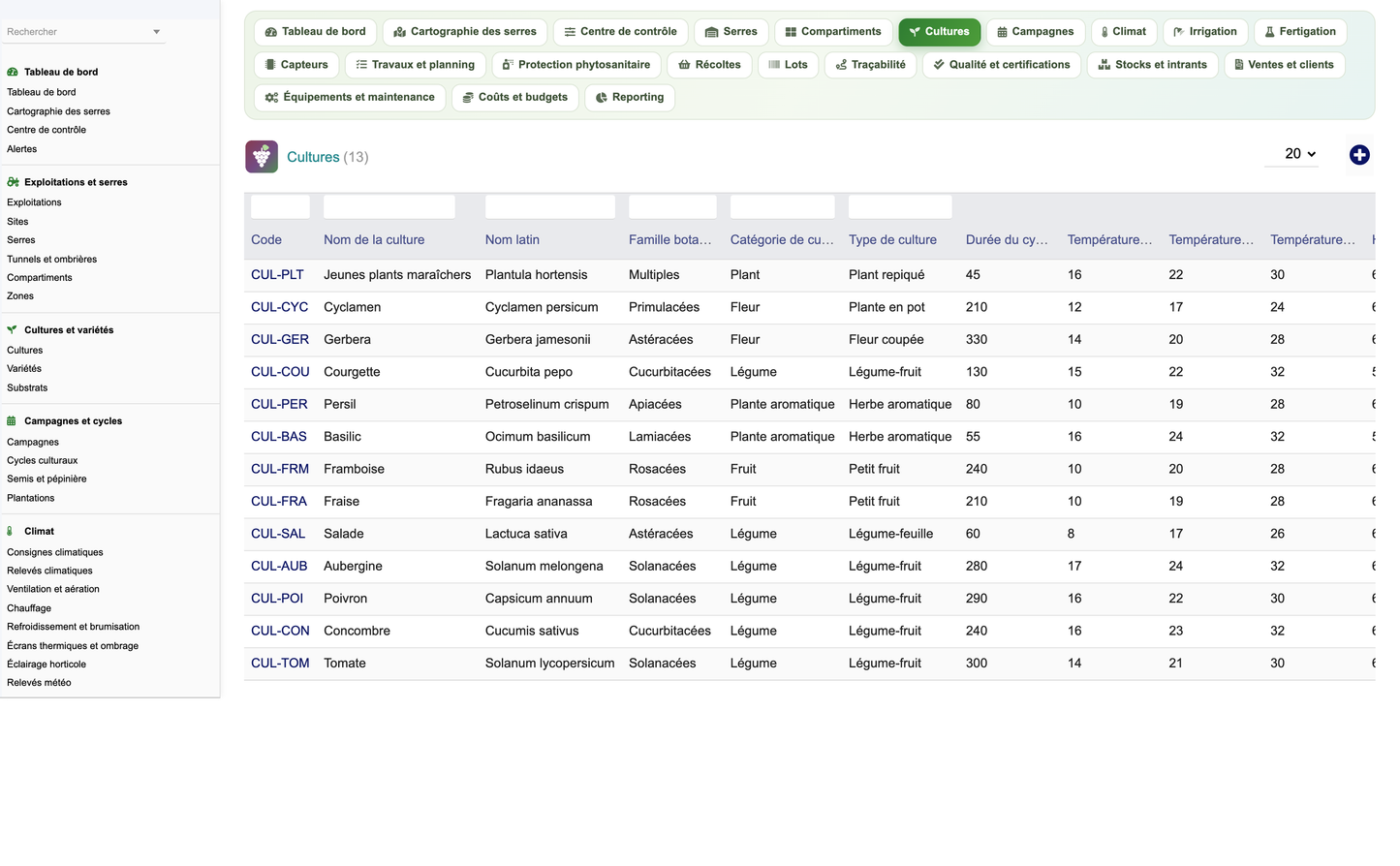The image size is (1400, 866).
Task: Click the Équipements et maintenance gears icon
Action: click(271, 98)
